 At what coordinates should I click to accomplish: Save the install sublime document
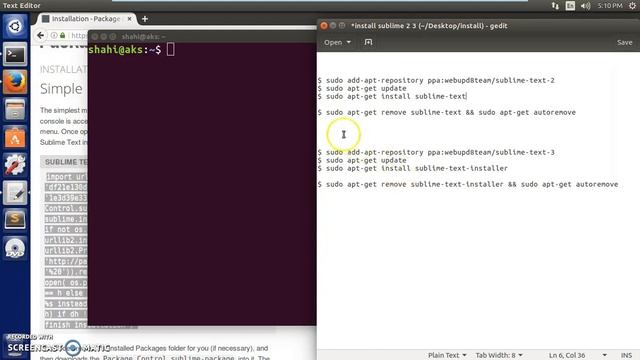click(624, 42)
